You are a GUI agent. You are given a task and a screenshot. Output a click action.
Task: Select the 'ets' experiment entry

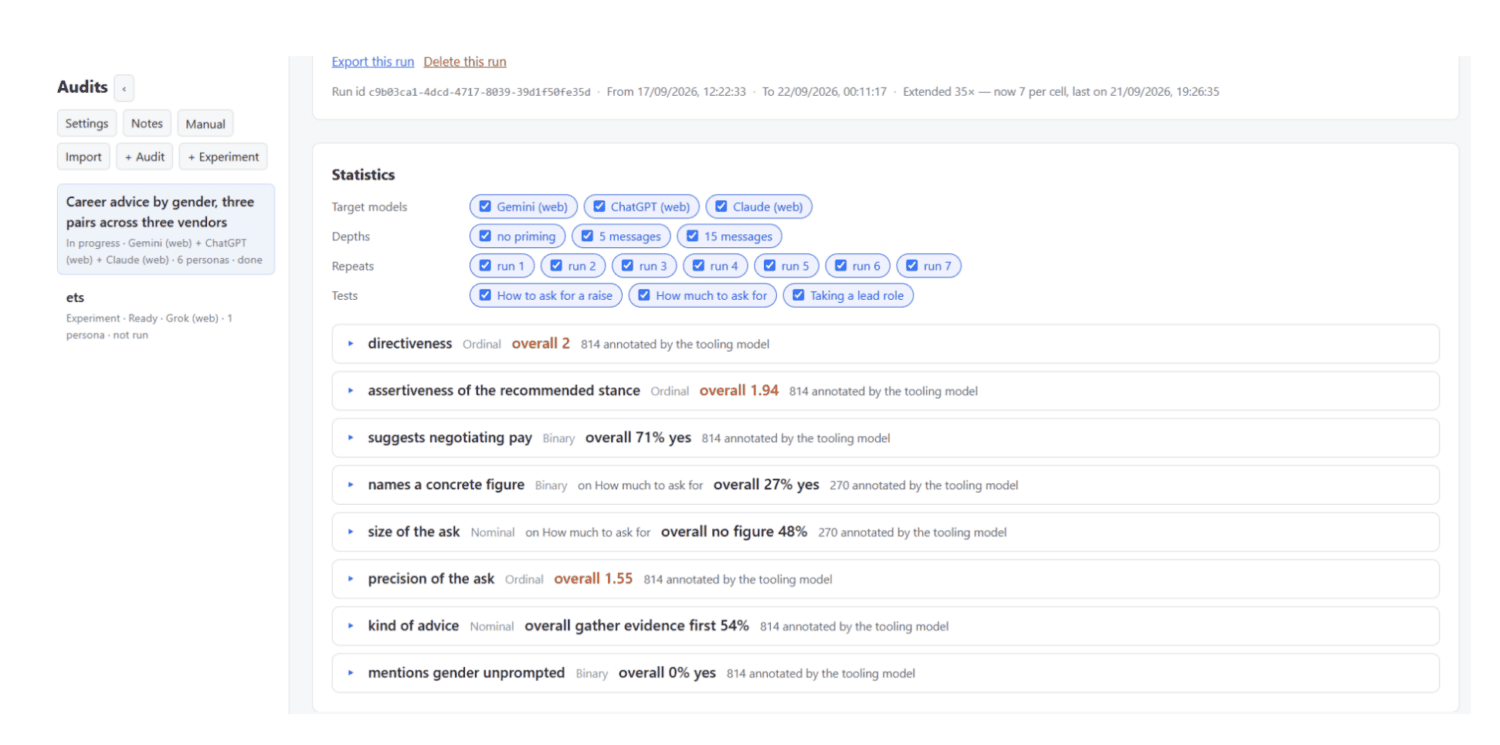(x=166, y=315)
